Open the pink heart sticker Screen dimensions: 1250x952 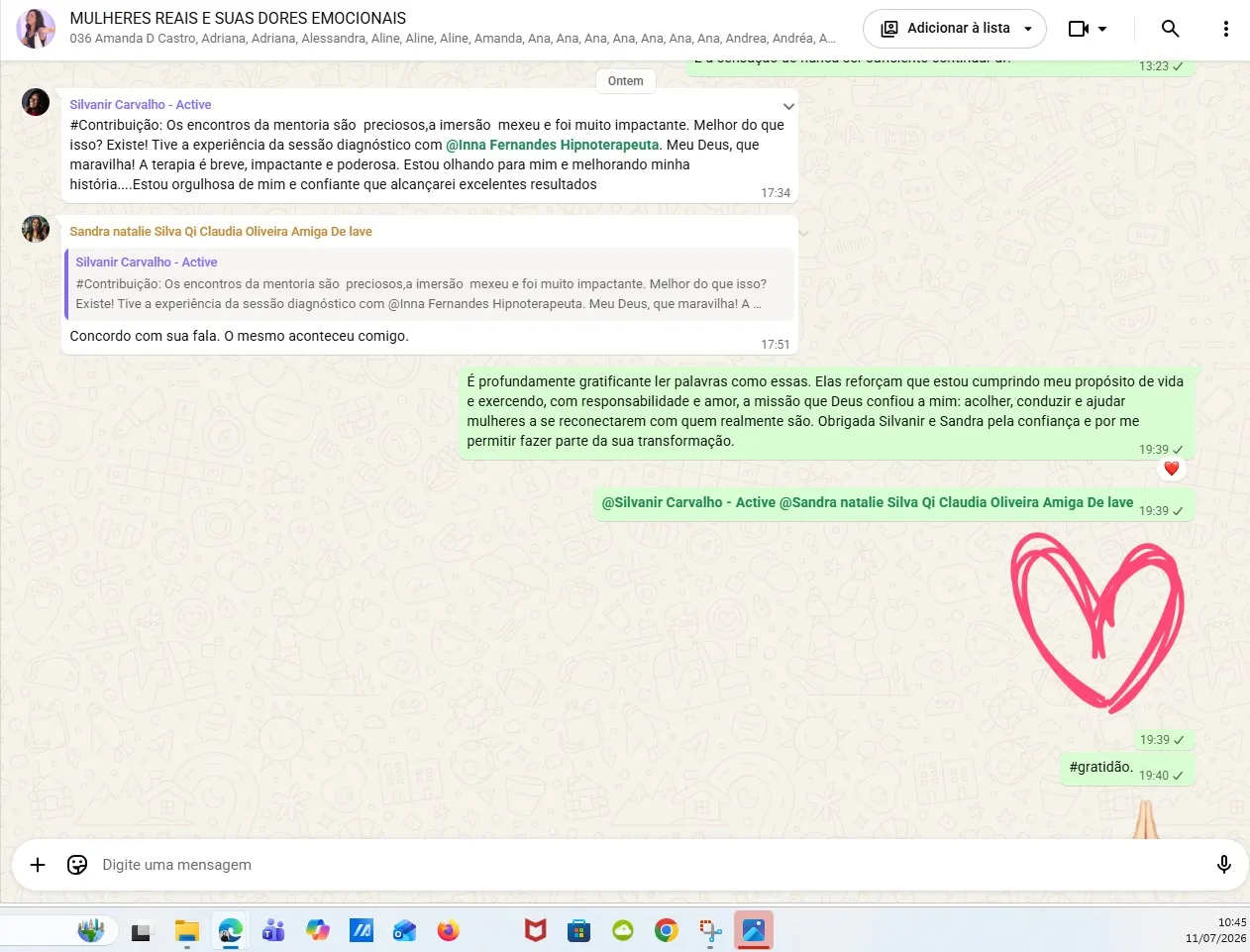[1096, 622]
